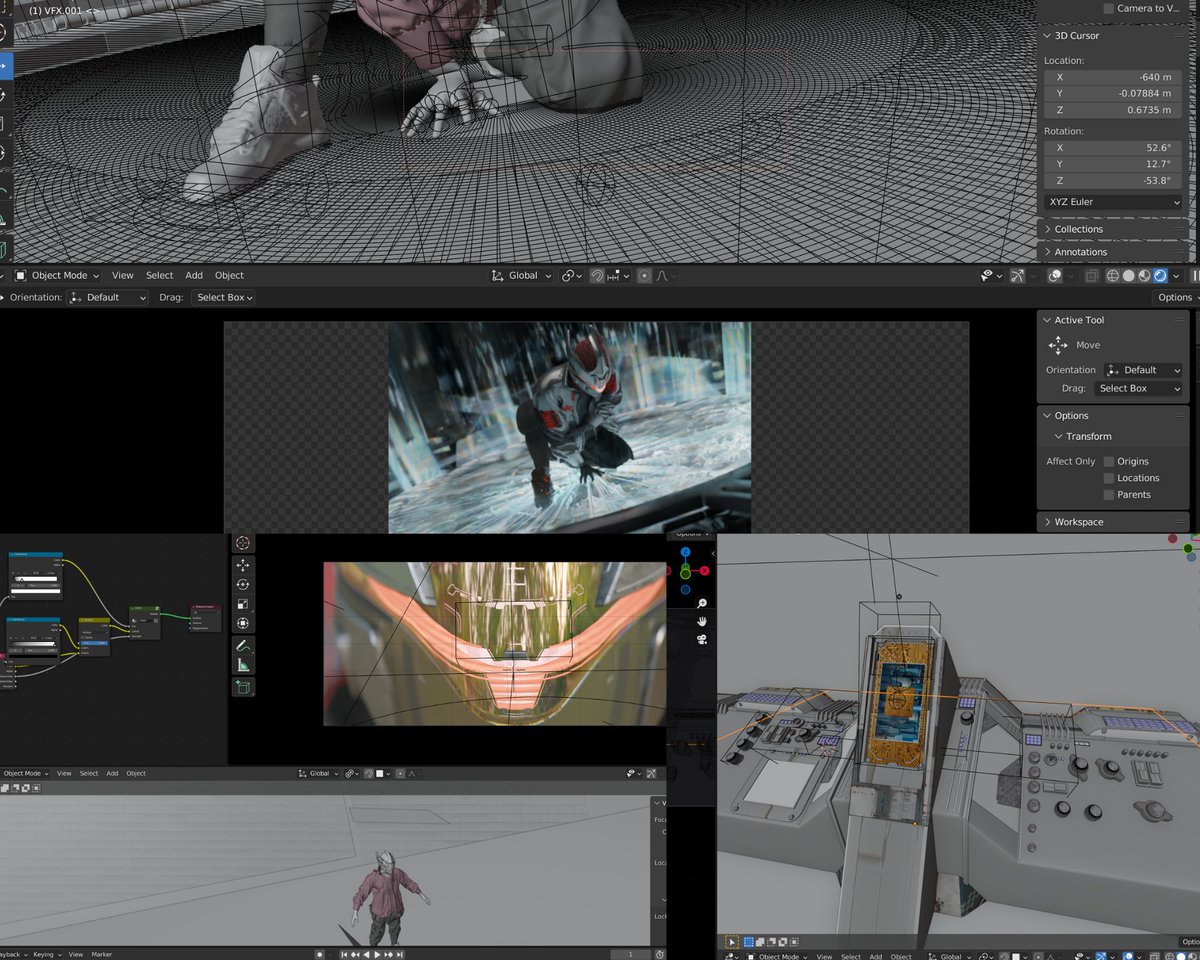
Task: Click Rotation Z field showing -53.8°
Action: click(1113, 181)
